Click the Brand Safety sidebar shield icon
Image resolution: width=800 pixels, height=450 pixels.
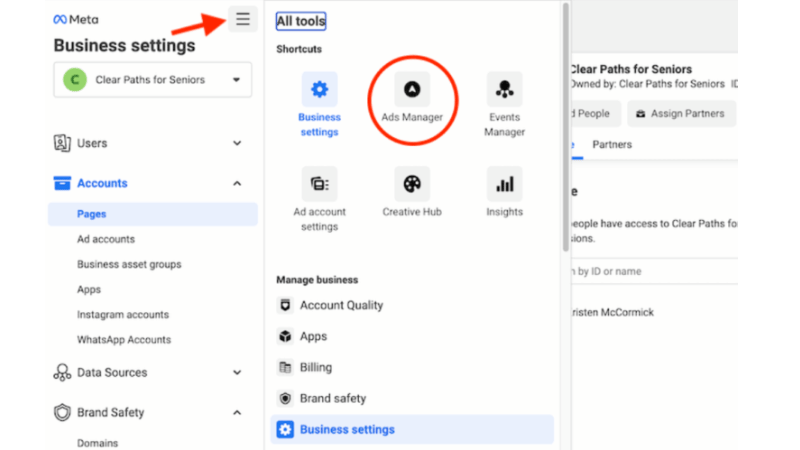[x=62, y=412]
